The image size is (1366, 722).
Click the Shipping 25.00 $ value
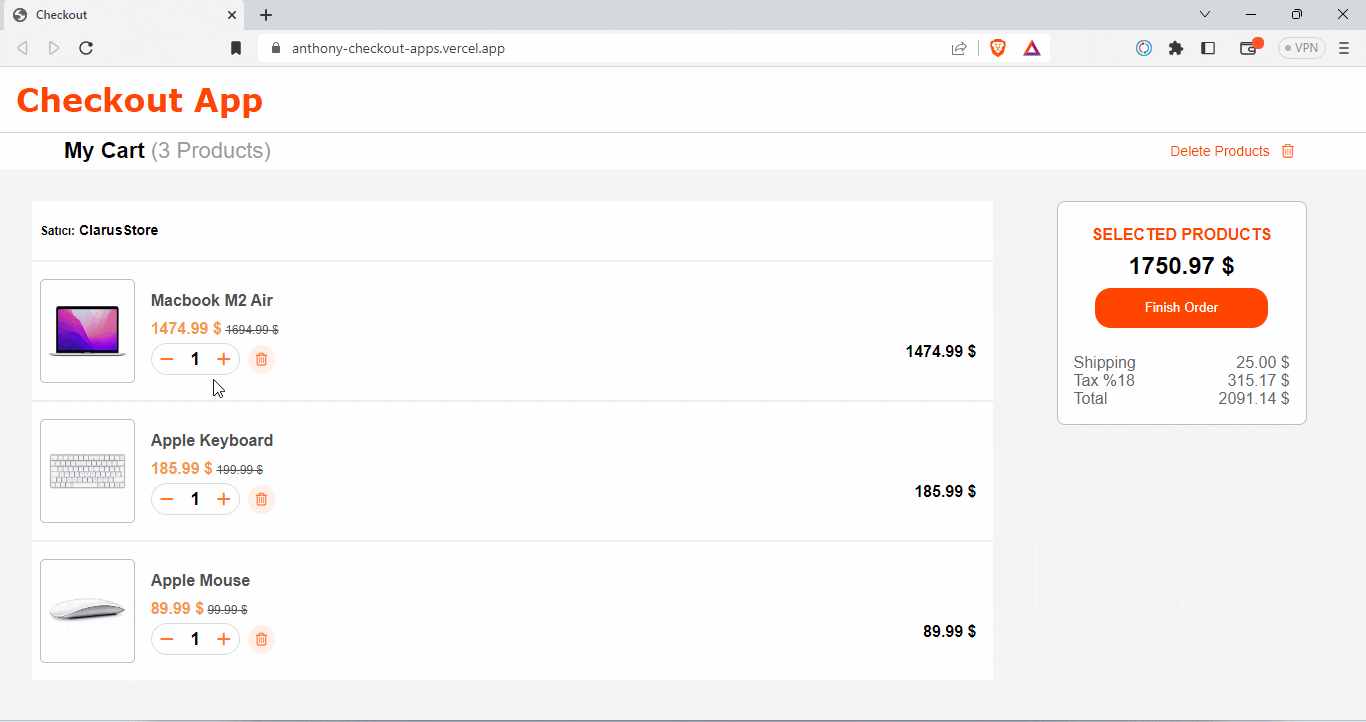click(x=1262, y=362)
